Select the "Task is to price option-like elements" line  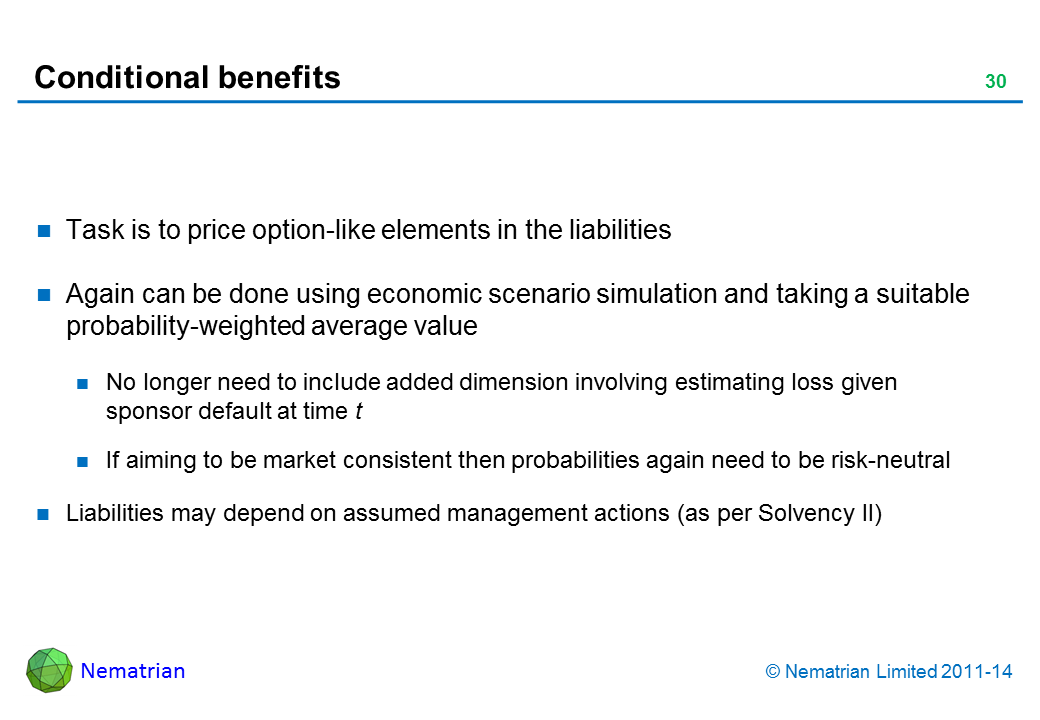tap(368, 230)
